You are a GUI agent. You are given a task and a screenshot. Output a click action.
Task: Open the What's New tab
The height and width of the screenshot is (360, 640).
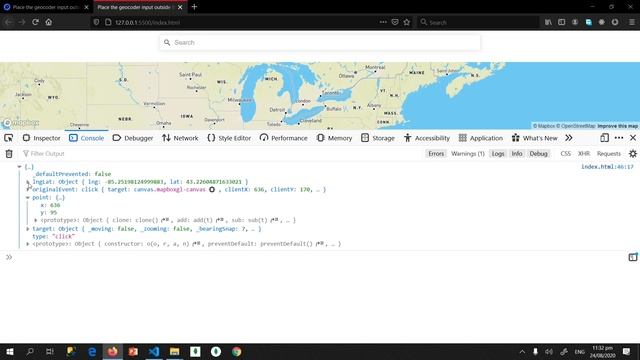click(535, 138)
